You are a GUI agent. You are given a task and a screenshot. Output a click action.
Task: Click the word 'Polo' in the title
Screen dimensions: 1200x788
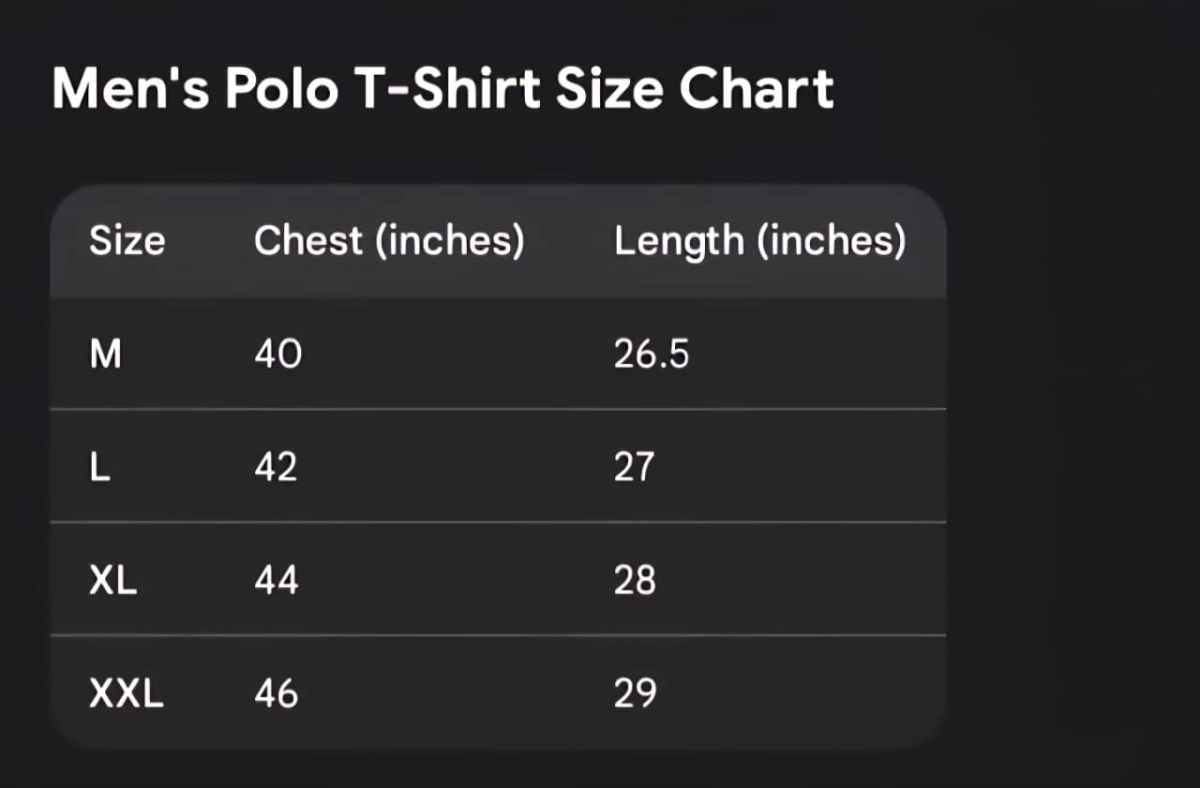click(x=279, y=88)
